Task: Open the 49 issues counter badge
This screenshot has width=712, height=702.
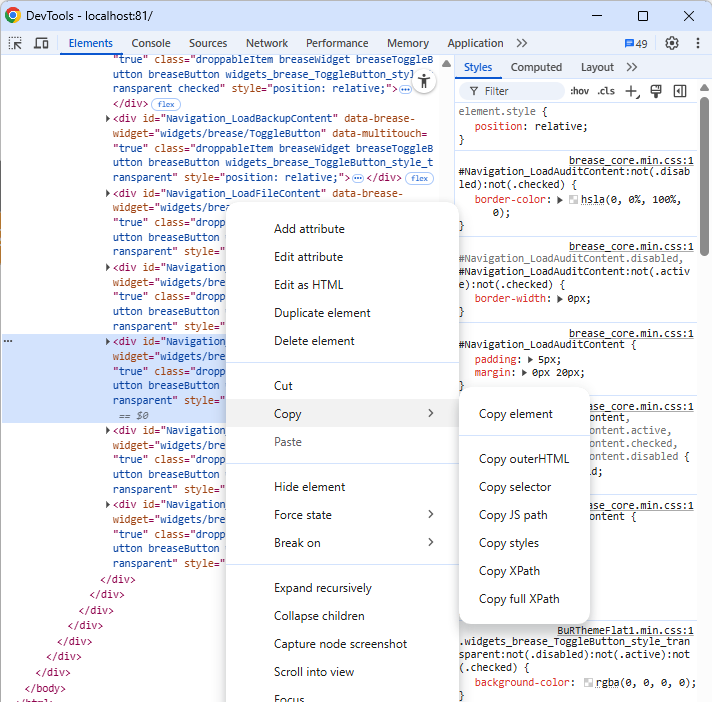Action: tap(636, 43)
